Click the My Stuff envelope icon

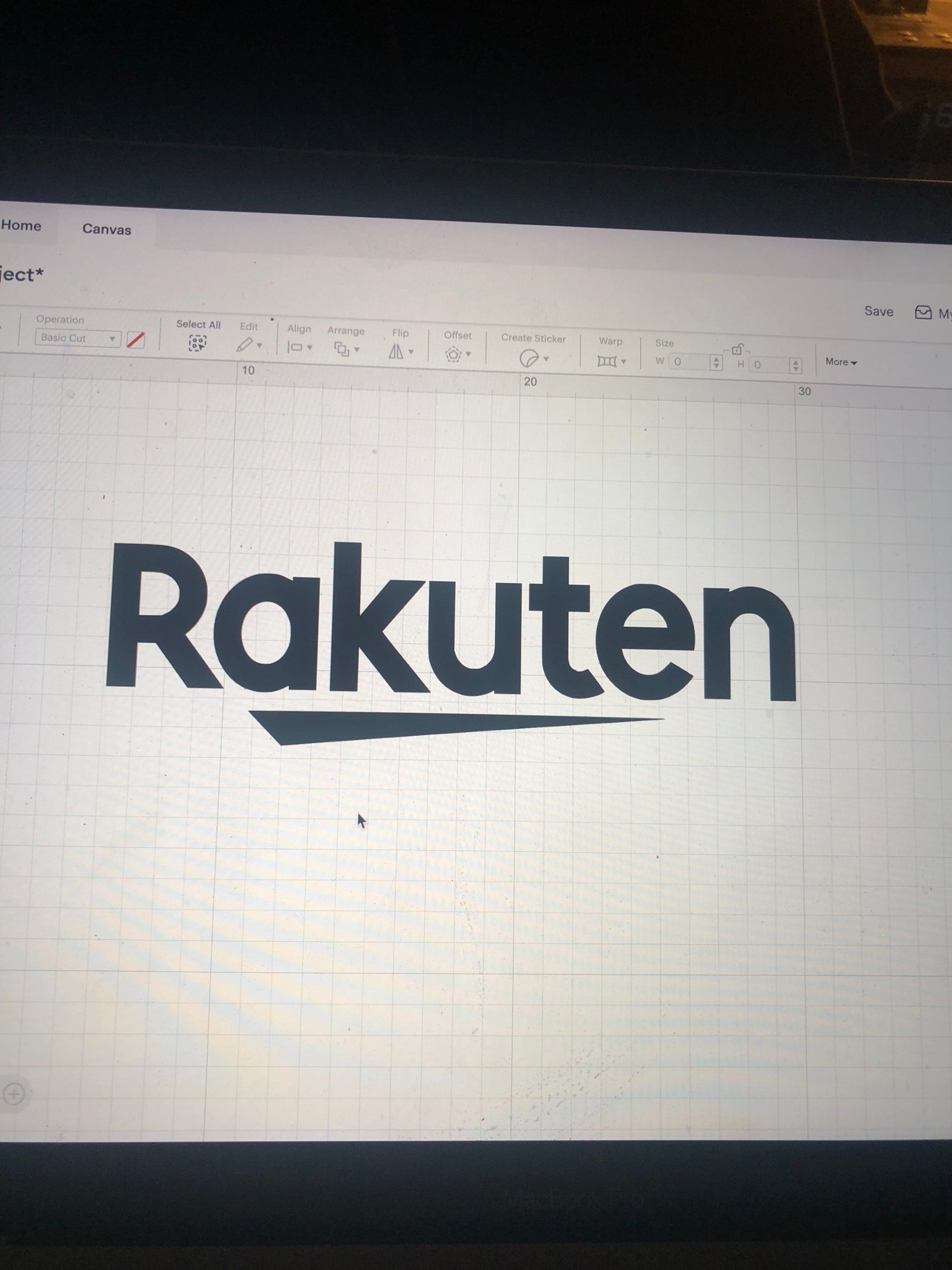click(x=923, y=313)
